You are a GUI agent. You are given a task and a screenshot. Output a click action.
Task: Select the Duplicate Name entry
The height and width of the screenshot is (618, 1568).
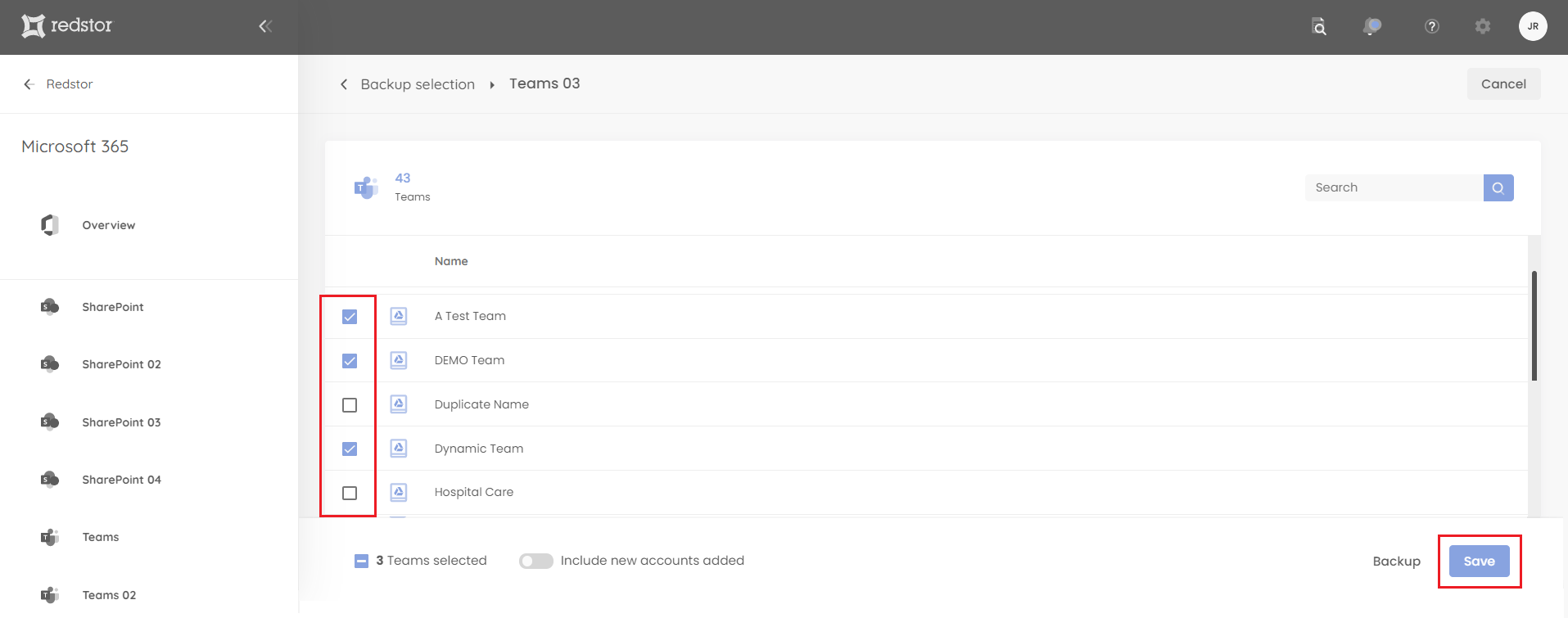point(481,404)
